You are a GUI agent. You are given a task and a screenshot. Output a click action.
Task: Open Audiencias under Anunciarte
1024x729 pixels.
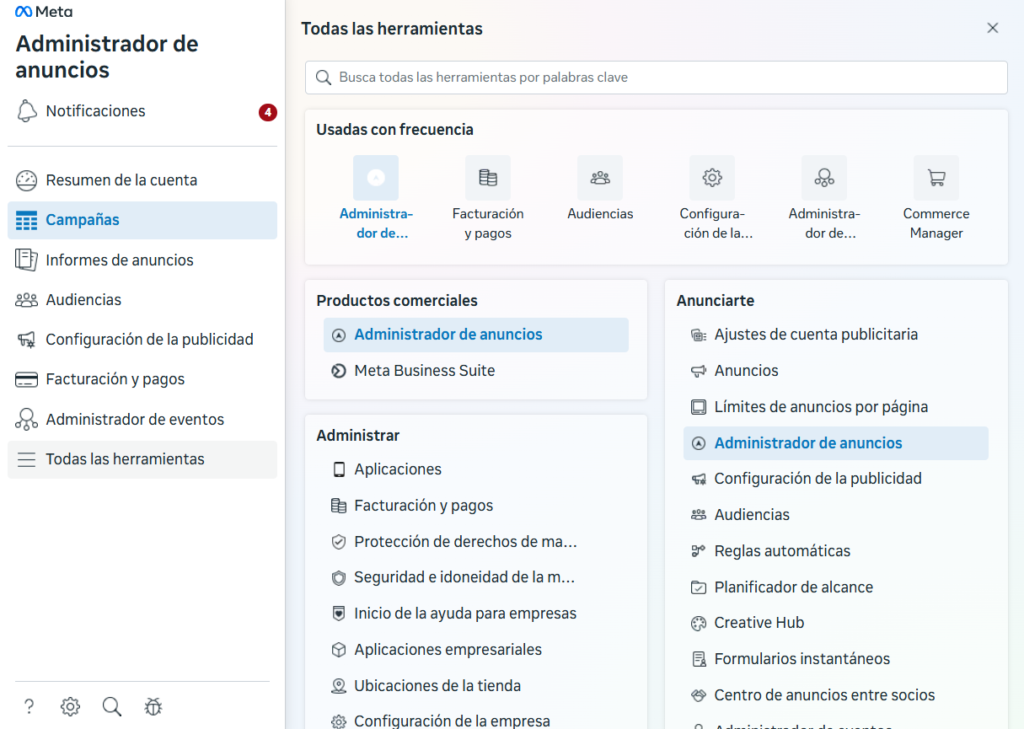(836, 515)
